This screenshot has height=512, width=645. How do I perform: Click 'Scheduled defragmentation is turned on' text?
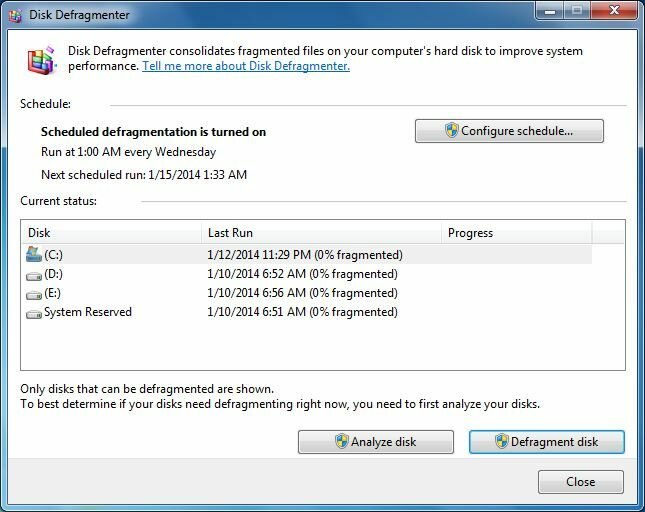pyautogui.click(x=153, y=132)
